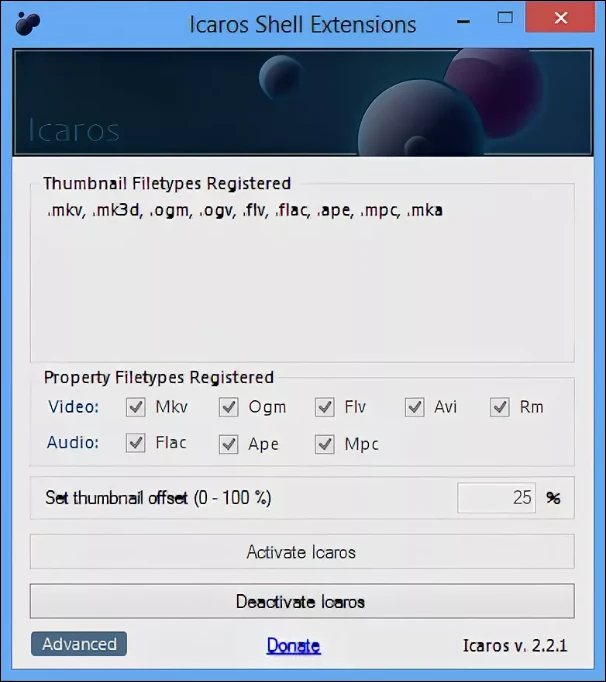This screenshot has height=682, width=606.
Task: Uncheck the Rm video checkbox
Action: pos(500,407)
